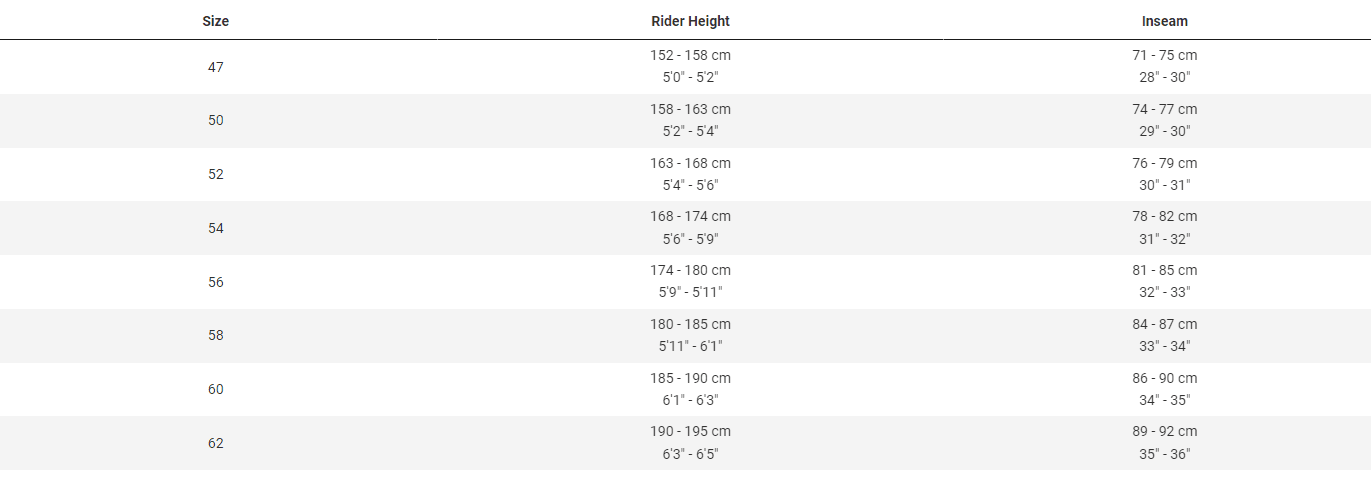Click the Rider Height column header
This screenshot has width=1371, height=485.
[x=690, y=21]
